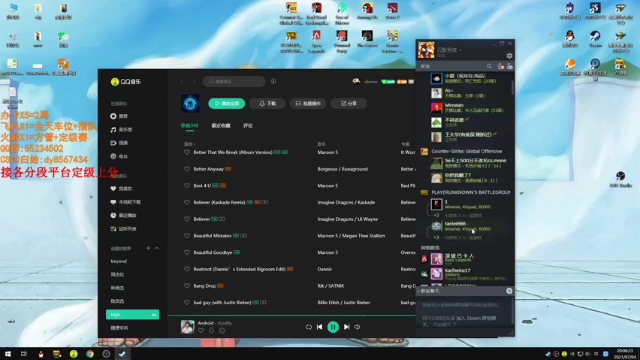
Task: Select the highlighted high playlist
Action: pyautogui.click(x=133, y=315)
